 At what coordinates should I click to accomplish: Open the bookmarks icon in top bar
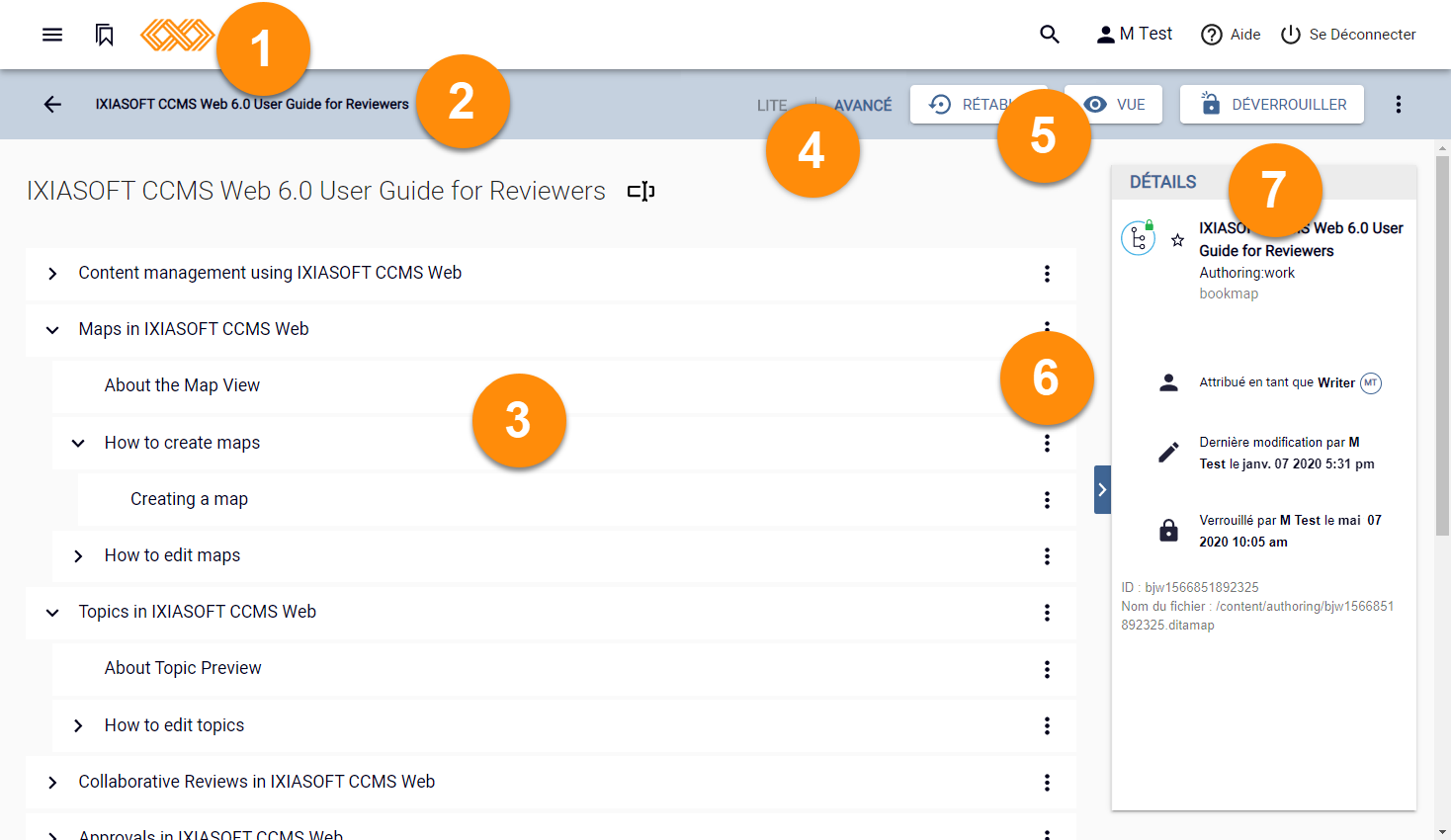[105, 35]
